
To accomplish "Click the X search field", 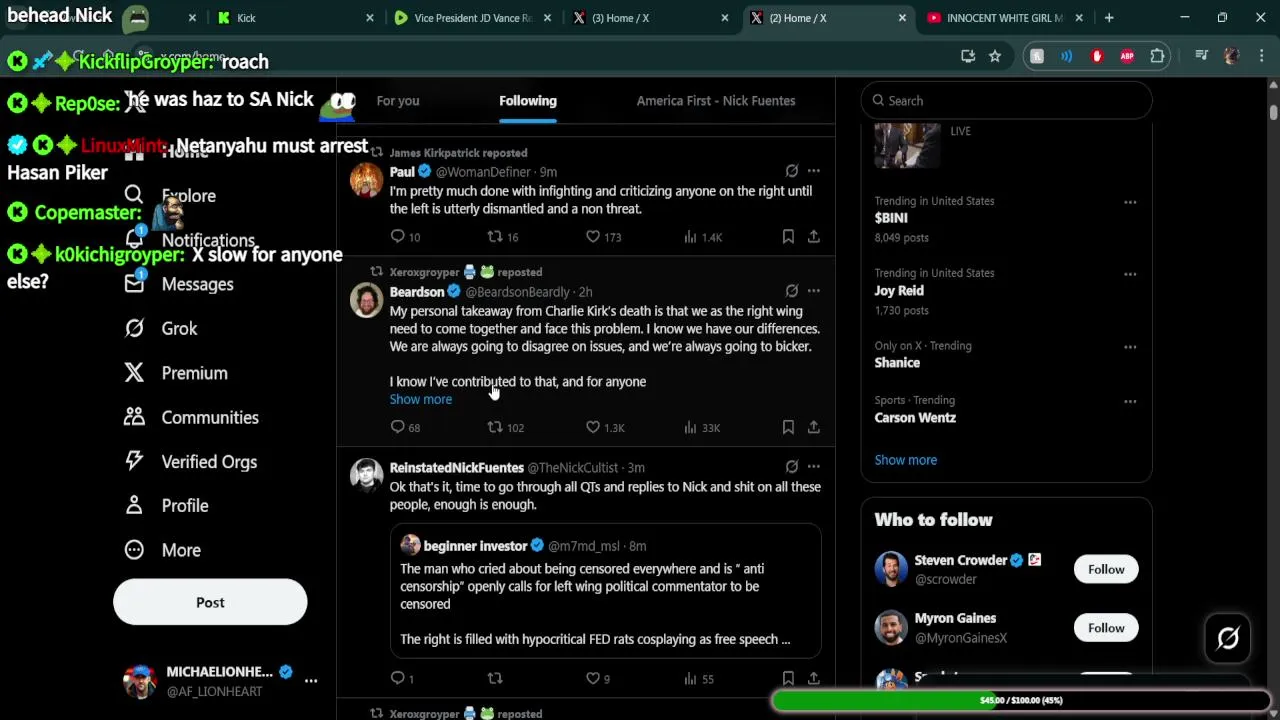I will (x=1007, y=100).
